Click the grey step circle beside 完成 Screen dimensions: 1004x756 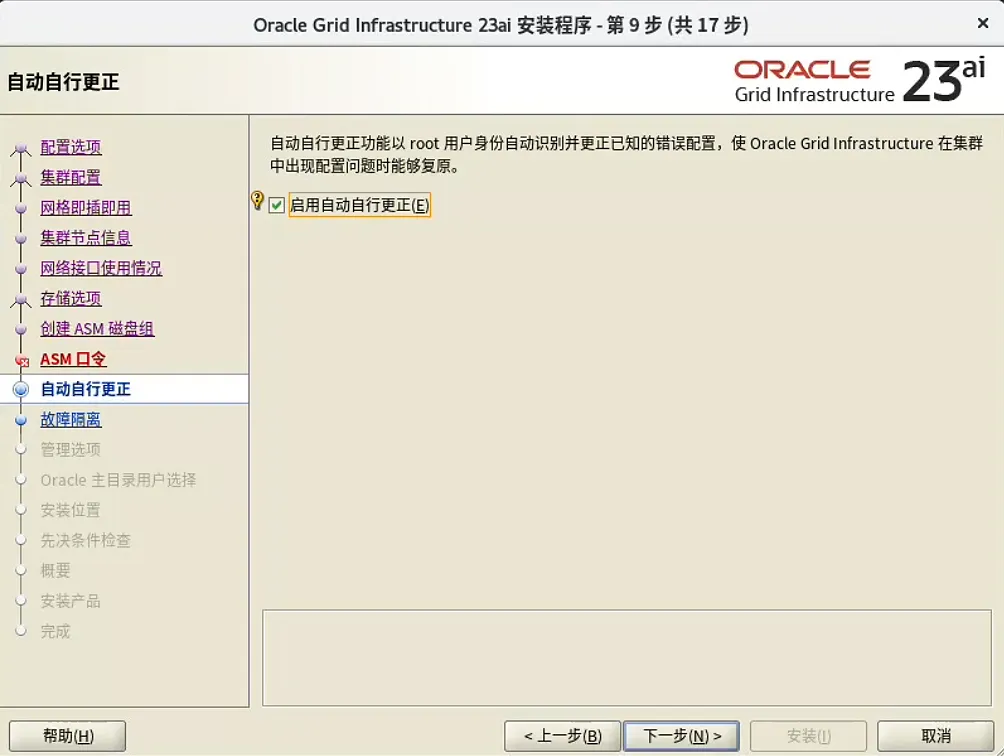point(22,631)
